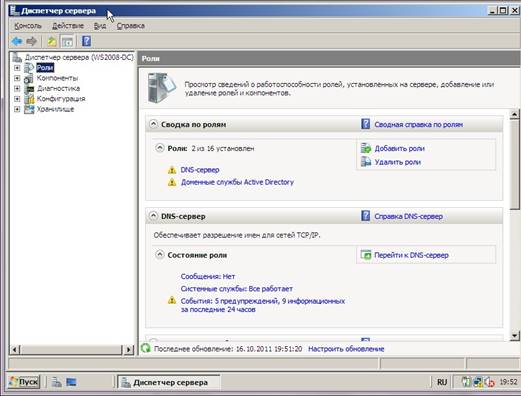Collapse the Сводка по ролям section
The height and width of the screenshot is (396, 521).
click(153, 124)
